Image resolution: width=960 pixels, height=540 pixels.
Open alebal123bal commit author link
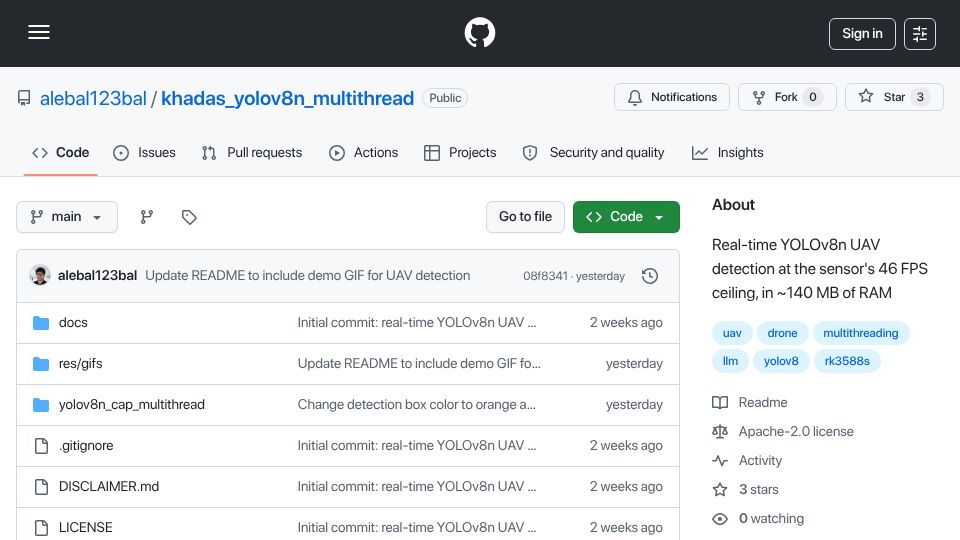97,276
